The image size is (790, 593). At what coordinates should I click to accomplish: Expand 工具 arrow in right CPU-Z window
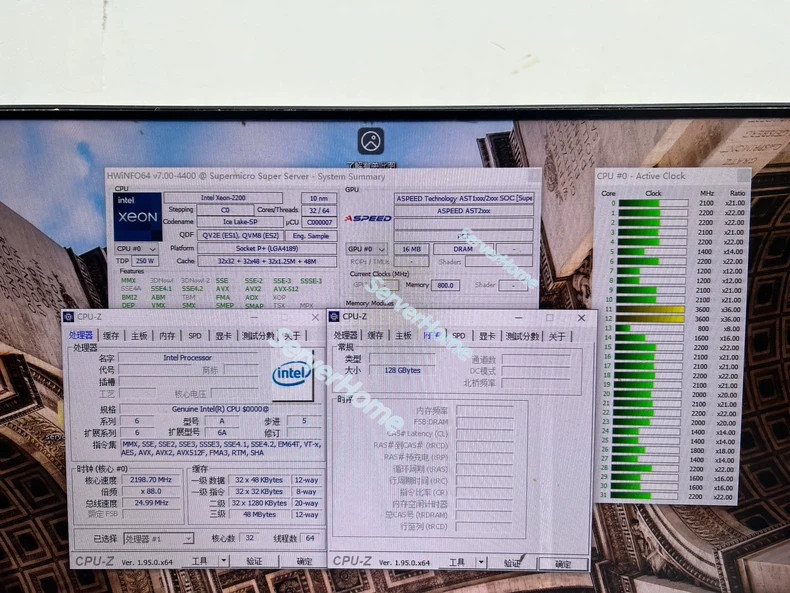pyautogui.click(x=481, y=562)
